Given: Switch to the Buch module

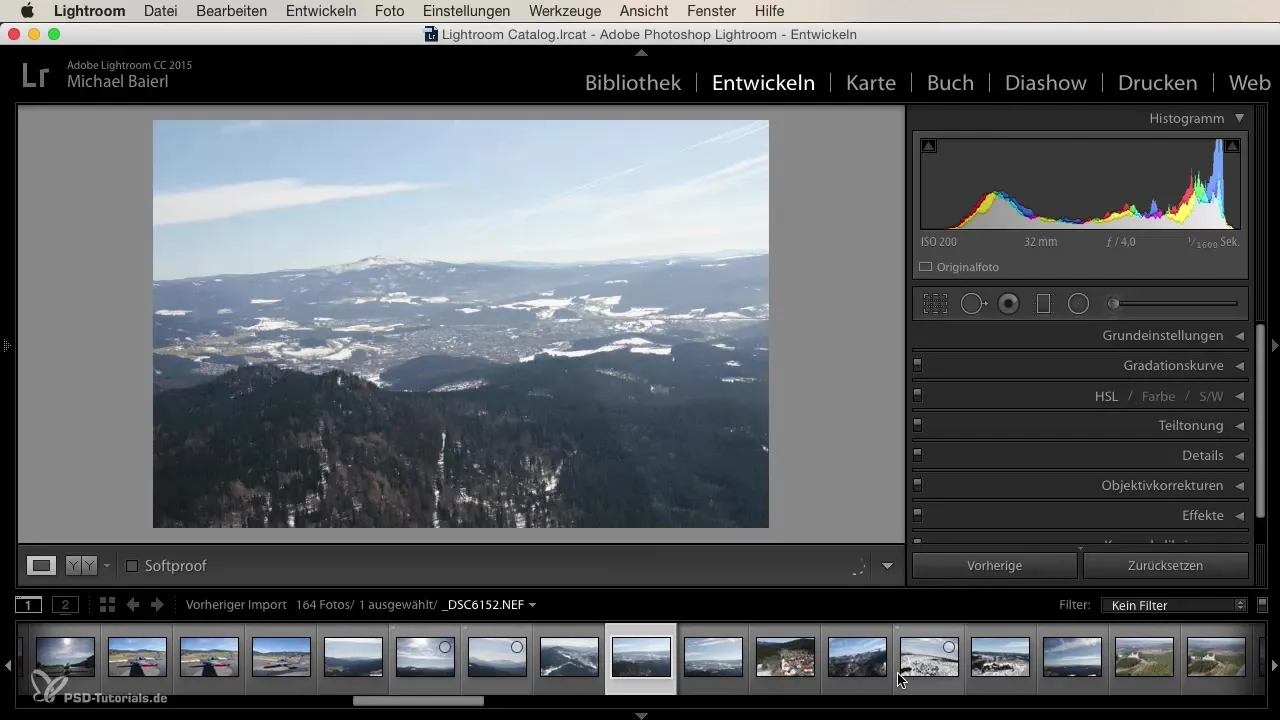Looking at the screenshot, I should pos(950,83).
